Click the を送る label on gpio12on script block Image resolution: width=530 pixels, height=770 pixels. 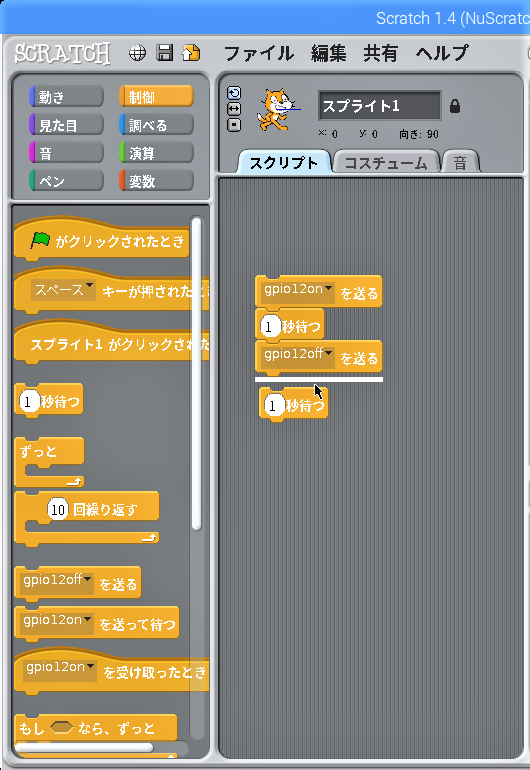pos(359,294)
